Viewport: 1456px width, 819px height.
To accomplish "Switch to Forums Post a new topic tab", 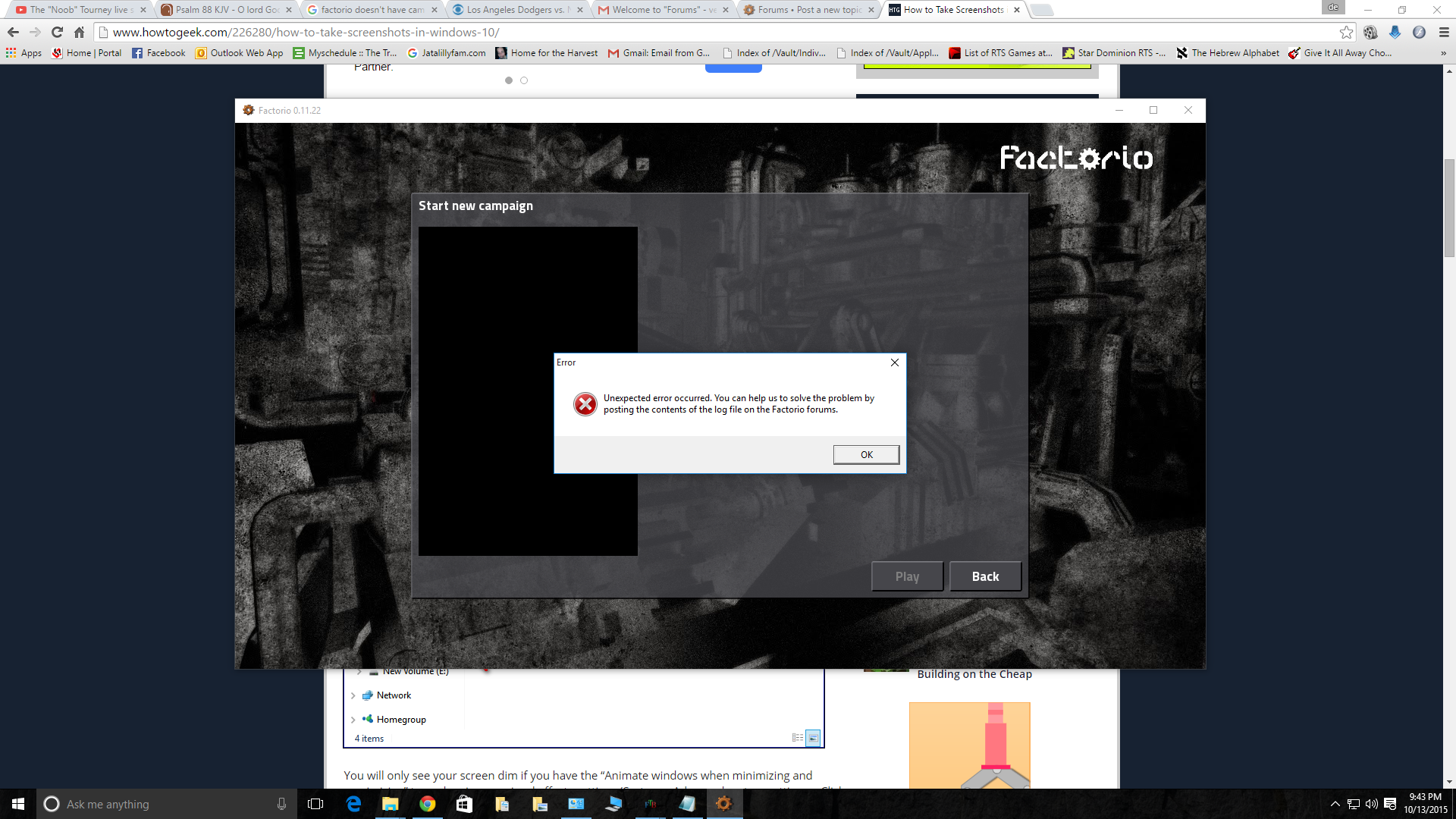I will [808, 10].
